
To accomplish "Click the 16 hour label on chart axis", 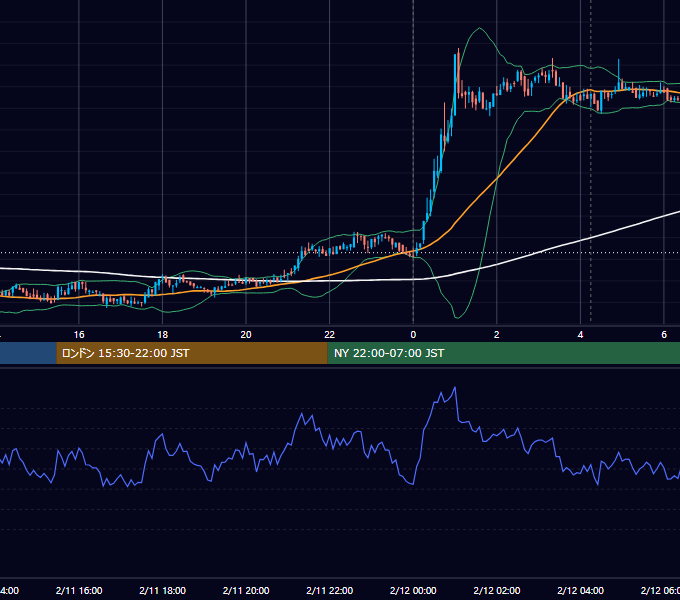I will pos(79,335).
